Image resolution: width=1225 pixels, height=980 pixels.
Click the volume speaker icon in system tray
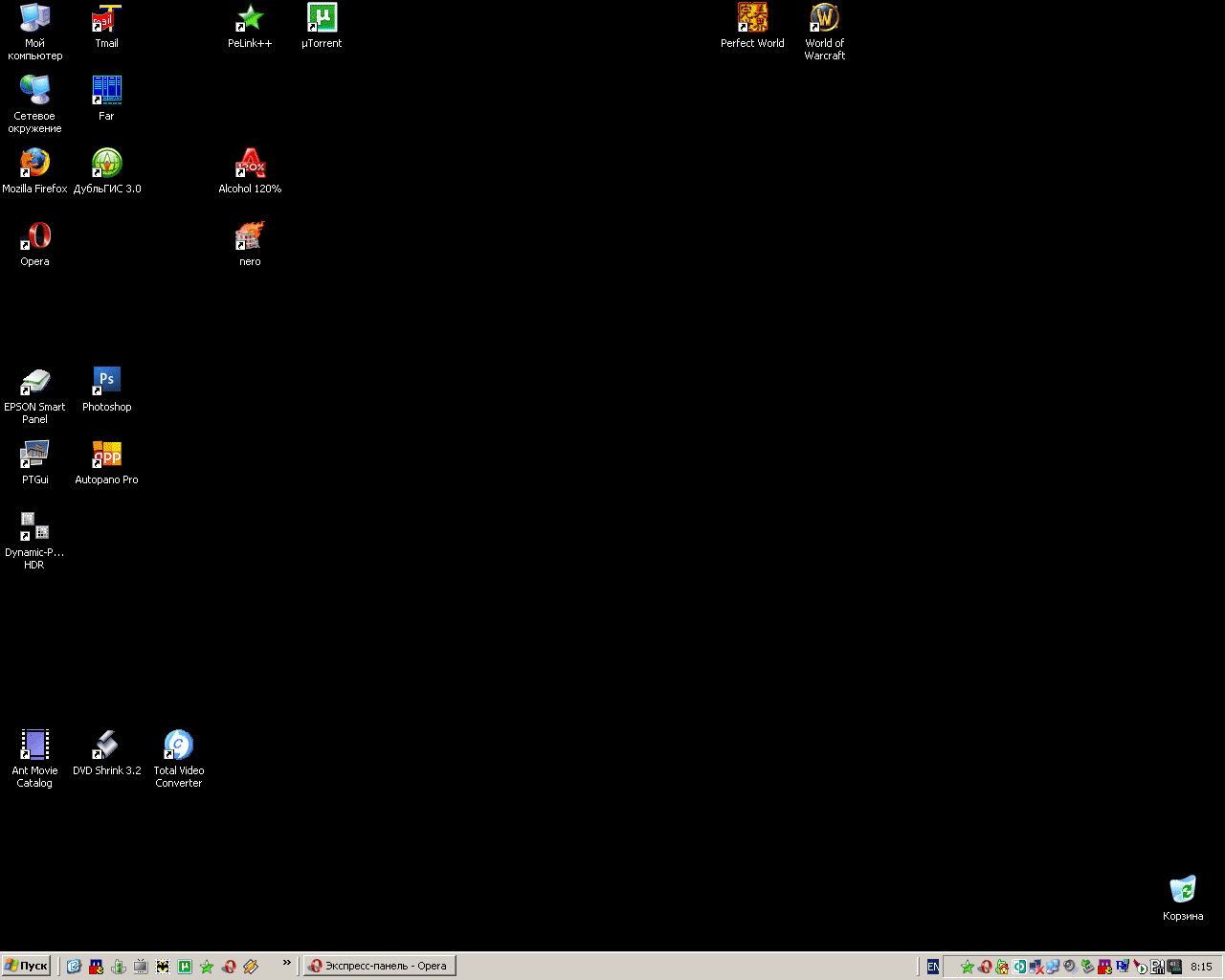1070,967
